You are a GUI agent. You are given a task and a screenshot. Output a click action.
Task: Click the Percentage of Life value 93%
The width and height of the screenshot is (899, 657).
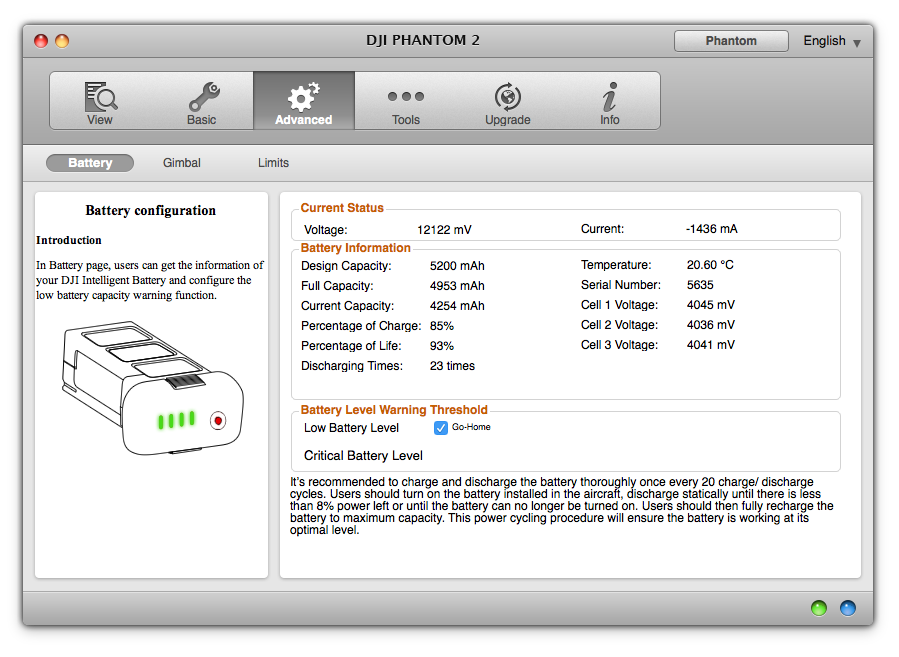[441, 346]
